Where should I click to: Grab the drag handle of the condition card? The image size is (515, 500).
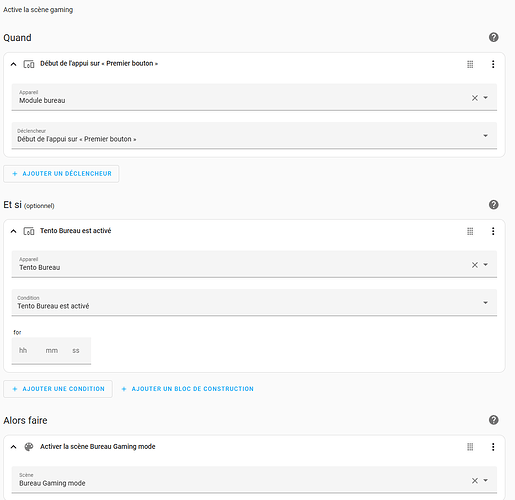point(470,231)
